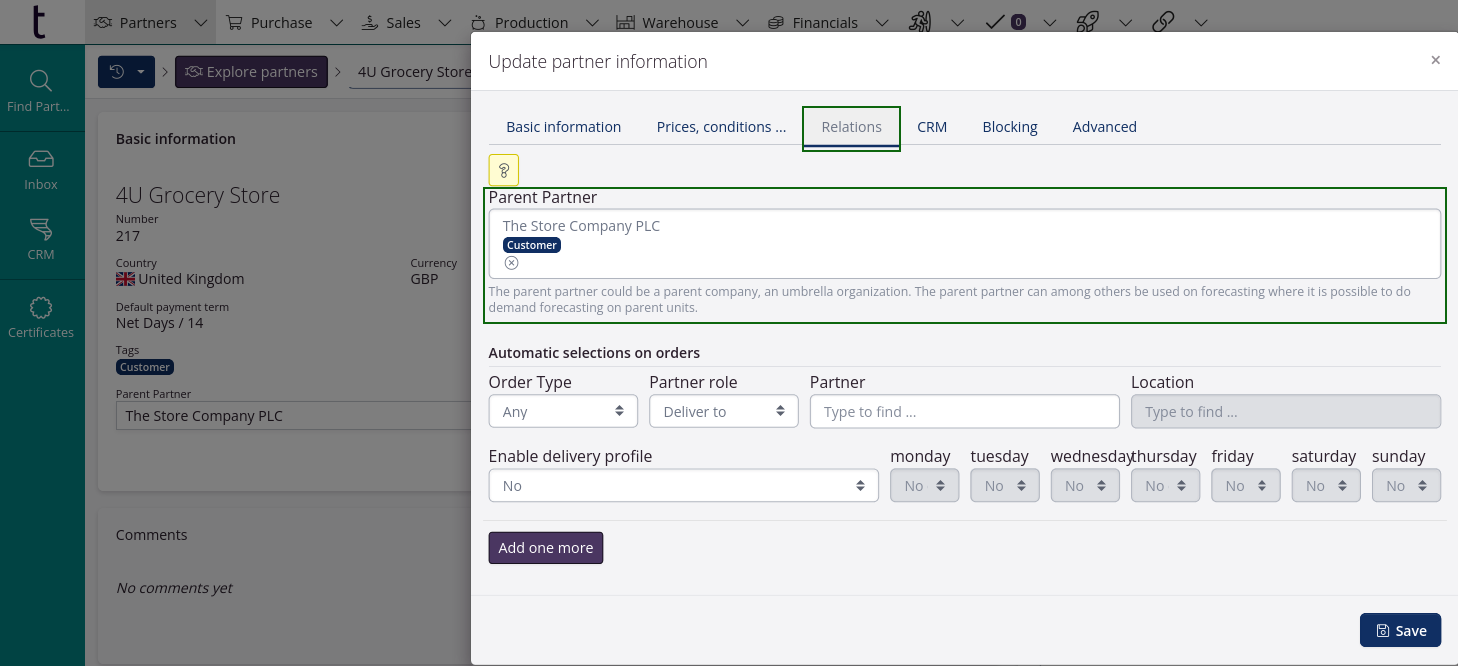Viewport: 1458px width, 666px height.
Task: Open the Inbox from sidebar
Action: click(x=41, y=169)
